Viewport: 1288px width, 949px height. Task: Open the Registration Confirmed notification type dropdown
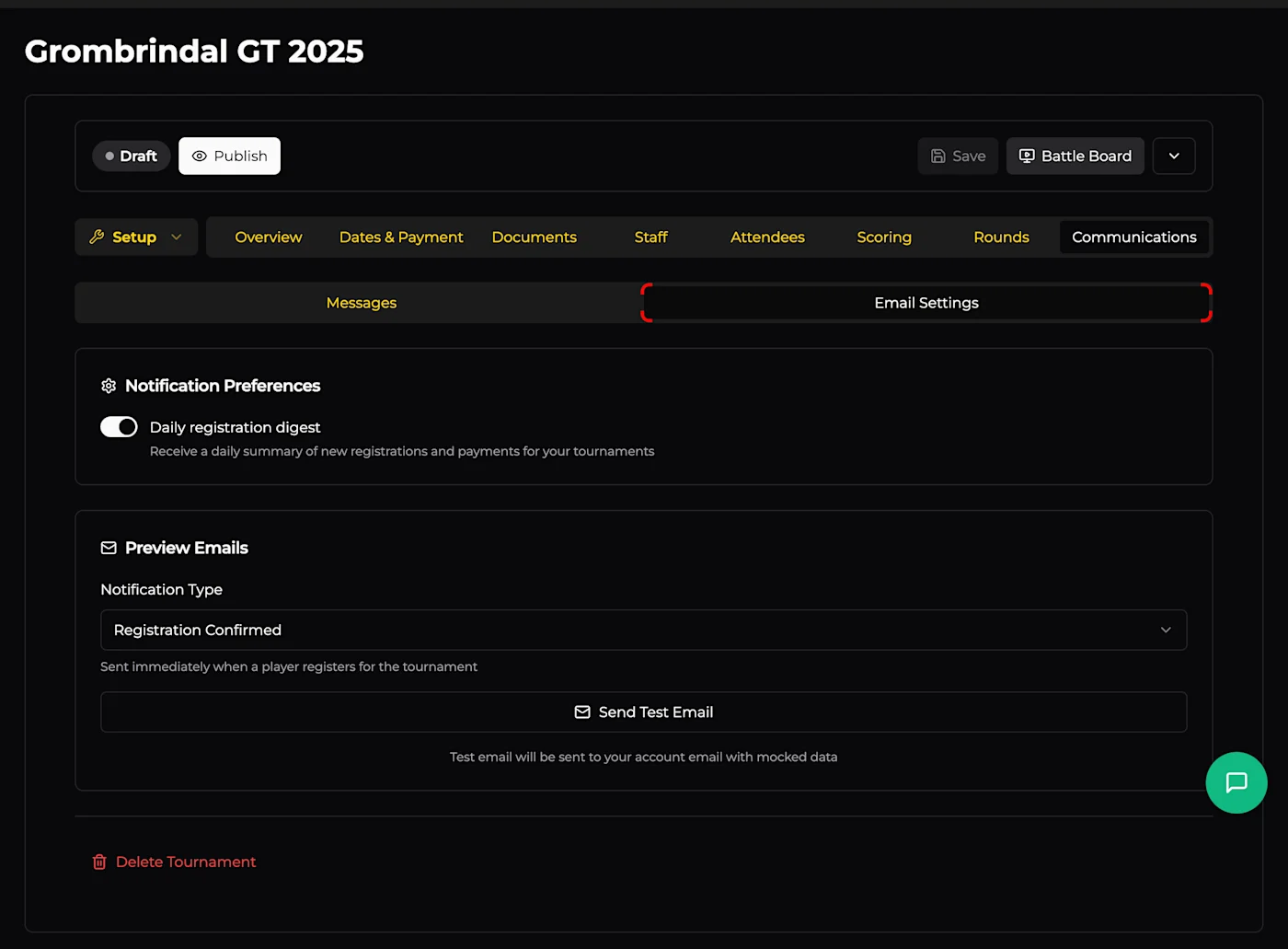[x=643, y=630]
